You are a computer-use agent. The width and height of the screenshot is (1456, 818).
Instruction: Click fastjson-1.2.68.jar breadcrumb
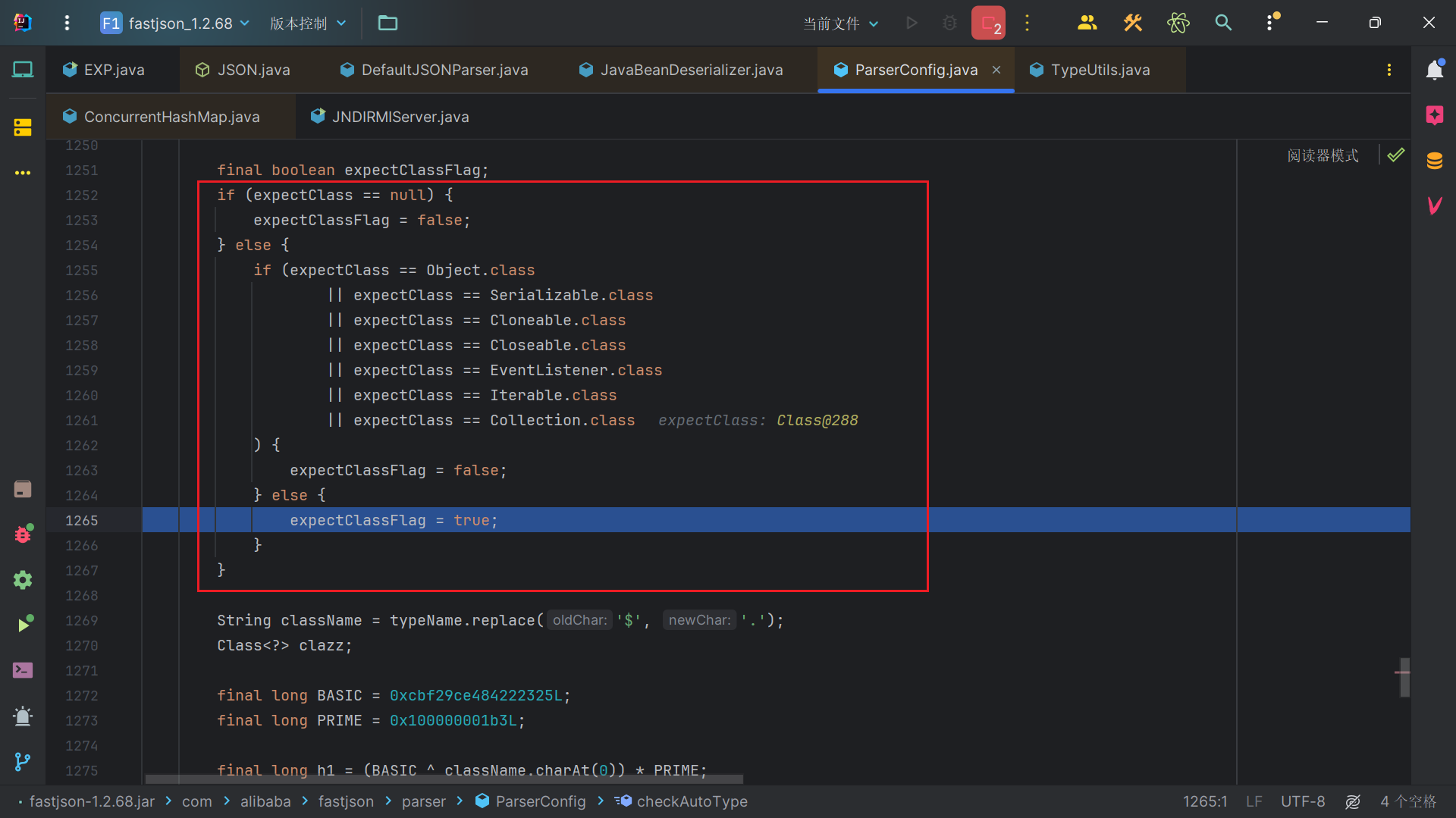pyautogui.click(x=92, y=801)
